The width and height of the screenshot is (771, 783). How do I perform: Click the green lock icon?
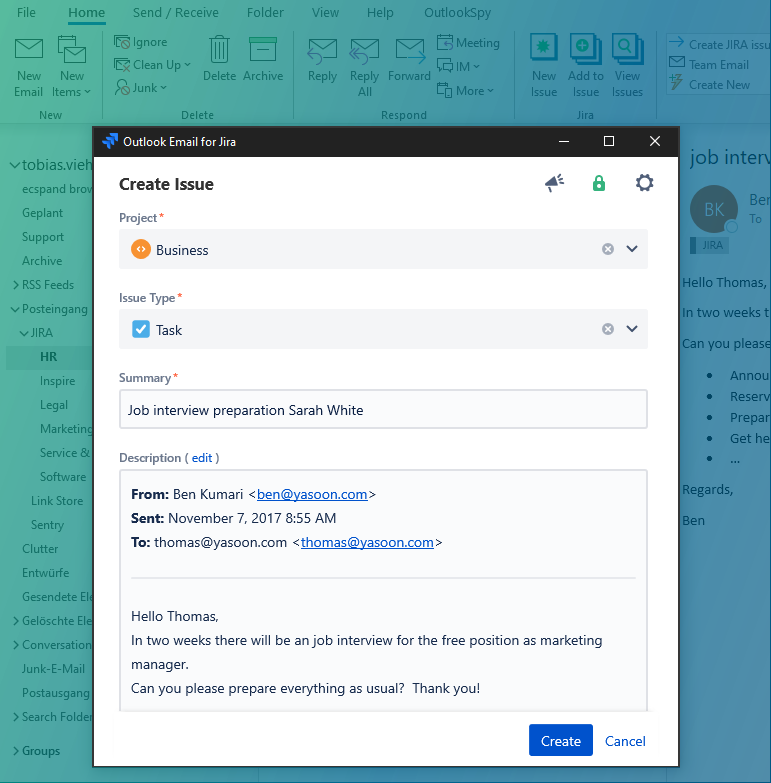[x=599, y=183]
